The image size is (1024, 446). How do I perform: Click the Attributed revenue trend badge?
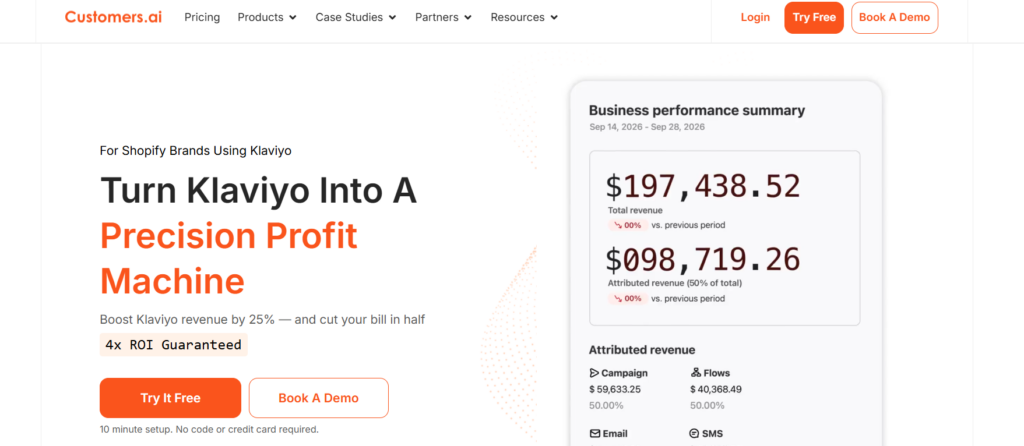coord(625,298)
